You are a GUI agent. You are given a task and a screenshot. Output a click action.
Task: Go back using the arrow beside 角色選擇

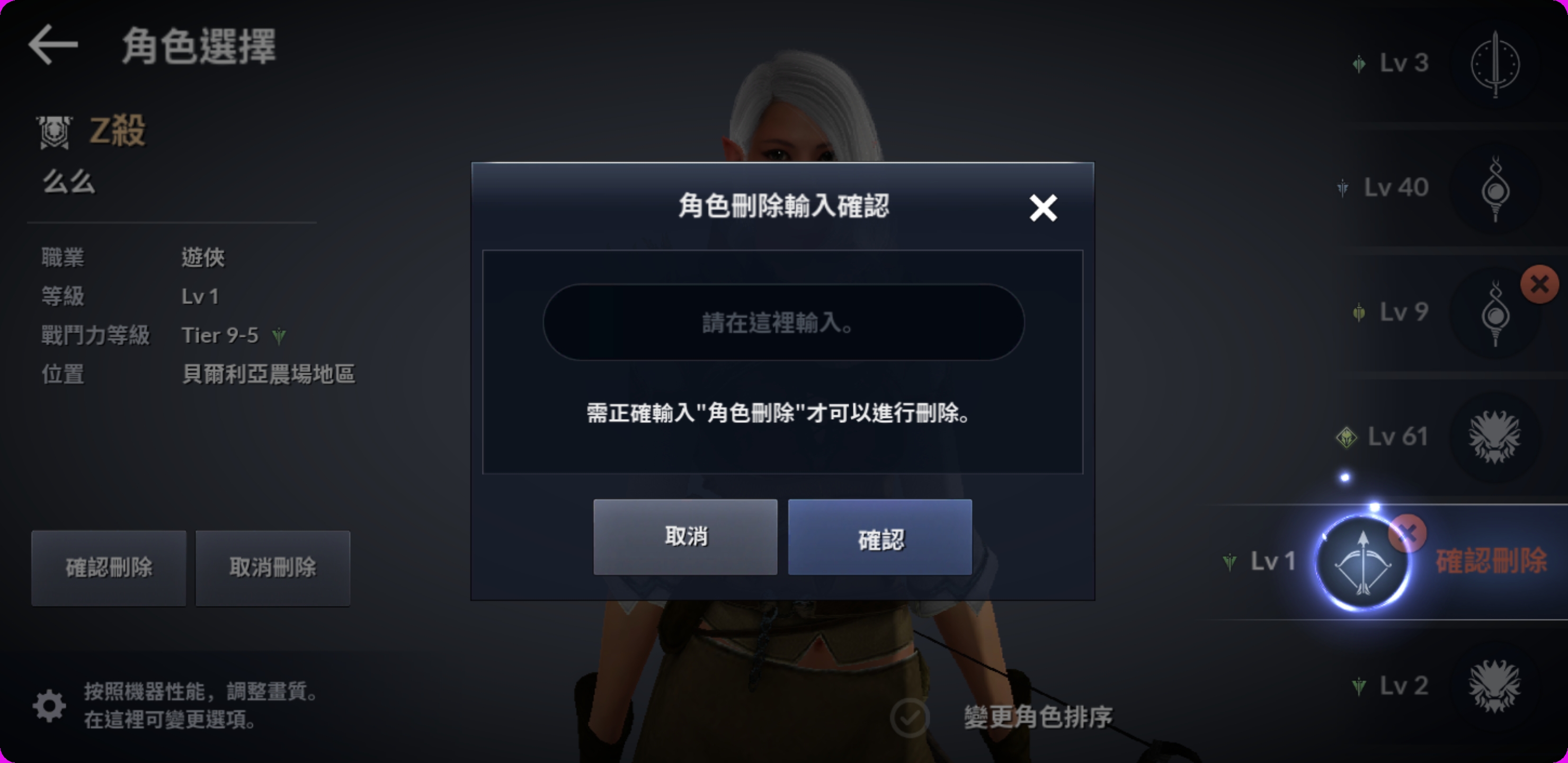(54, 45)
